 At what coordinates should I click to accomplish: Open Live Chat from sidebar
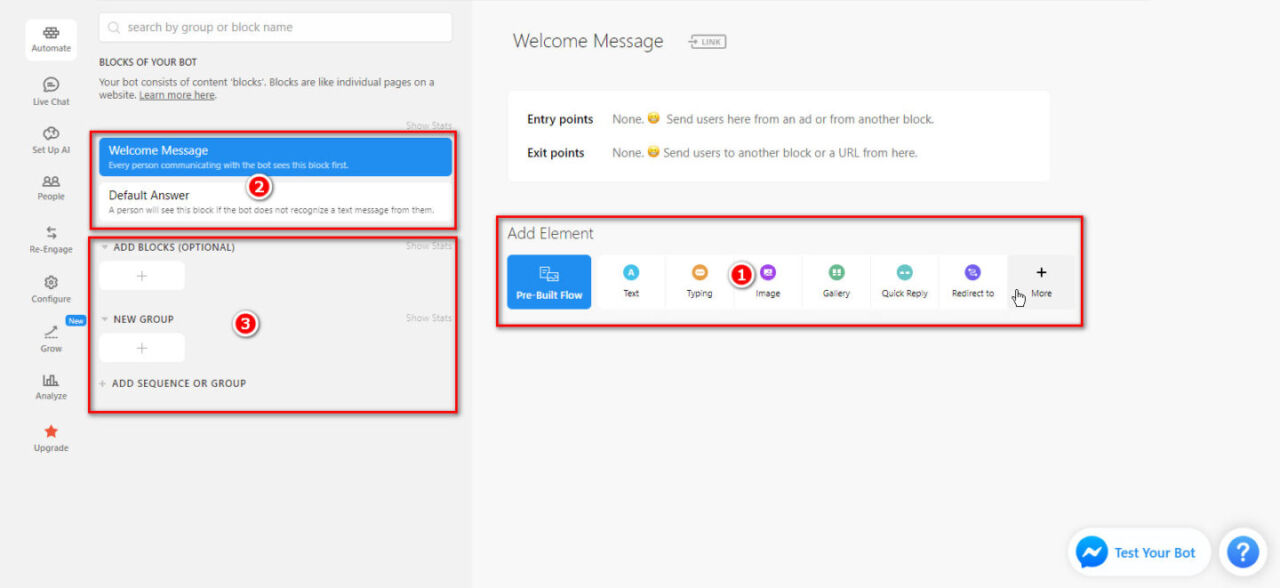(x=51, y=92)
